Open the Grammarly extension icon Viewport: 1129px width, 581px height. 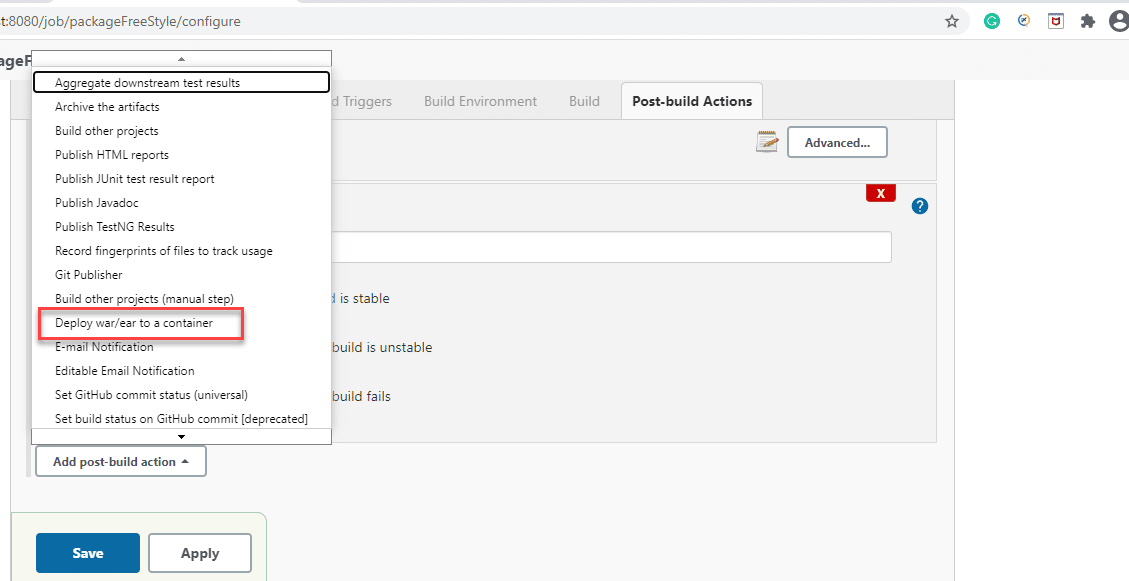coord(991,22)
